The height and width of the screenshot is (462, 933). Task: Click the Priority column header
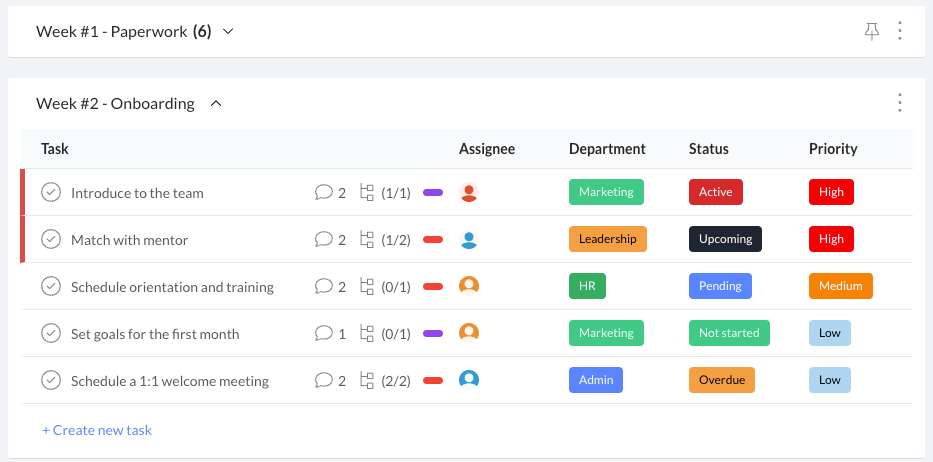click(833, 149)
